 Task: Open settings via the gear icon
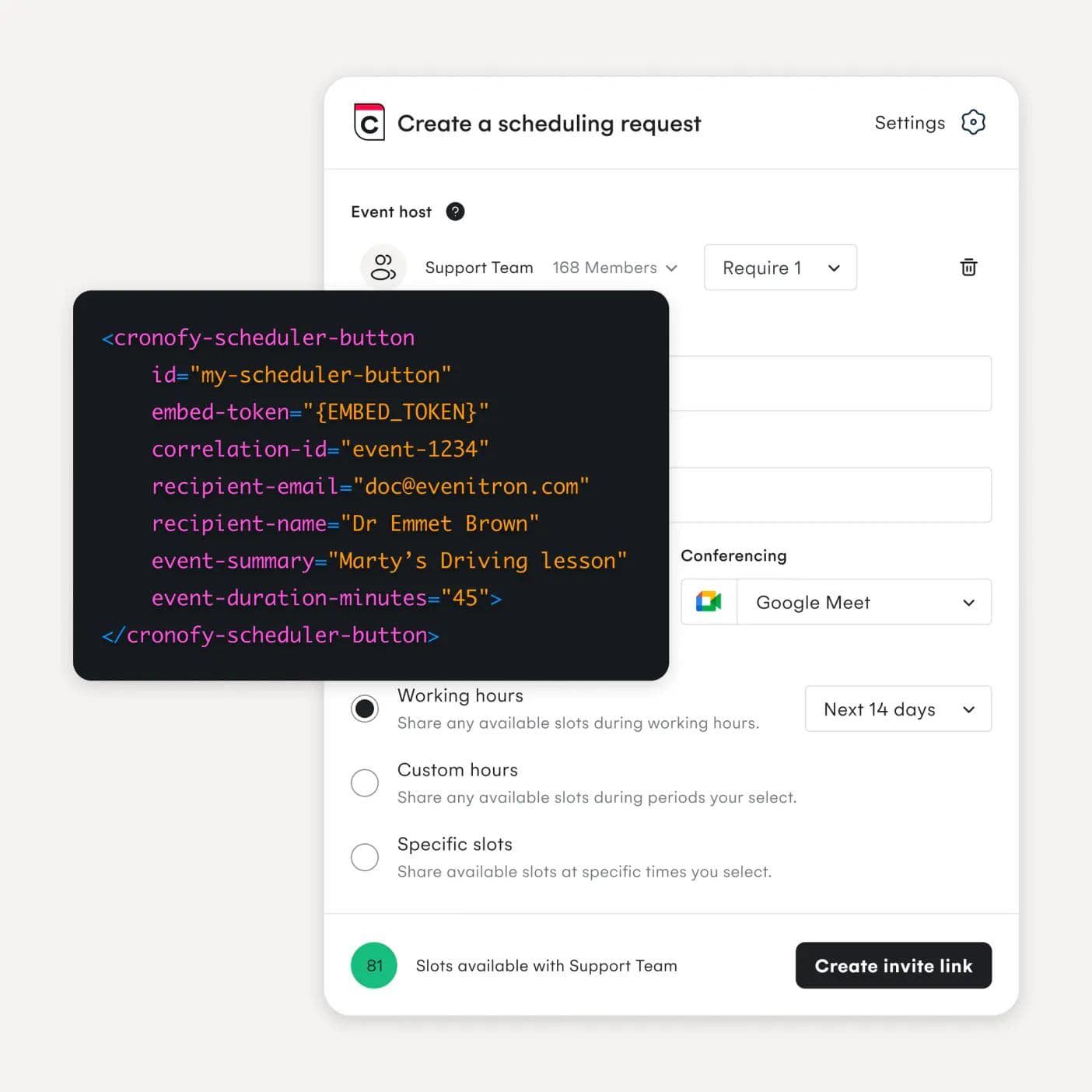pyautogui.click(x=973, y=122)
